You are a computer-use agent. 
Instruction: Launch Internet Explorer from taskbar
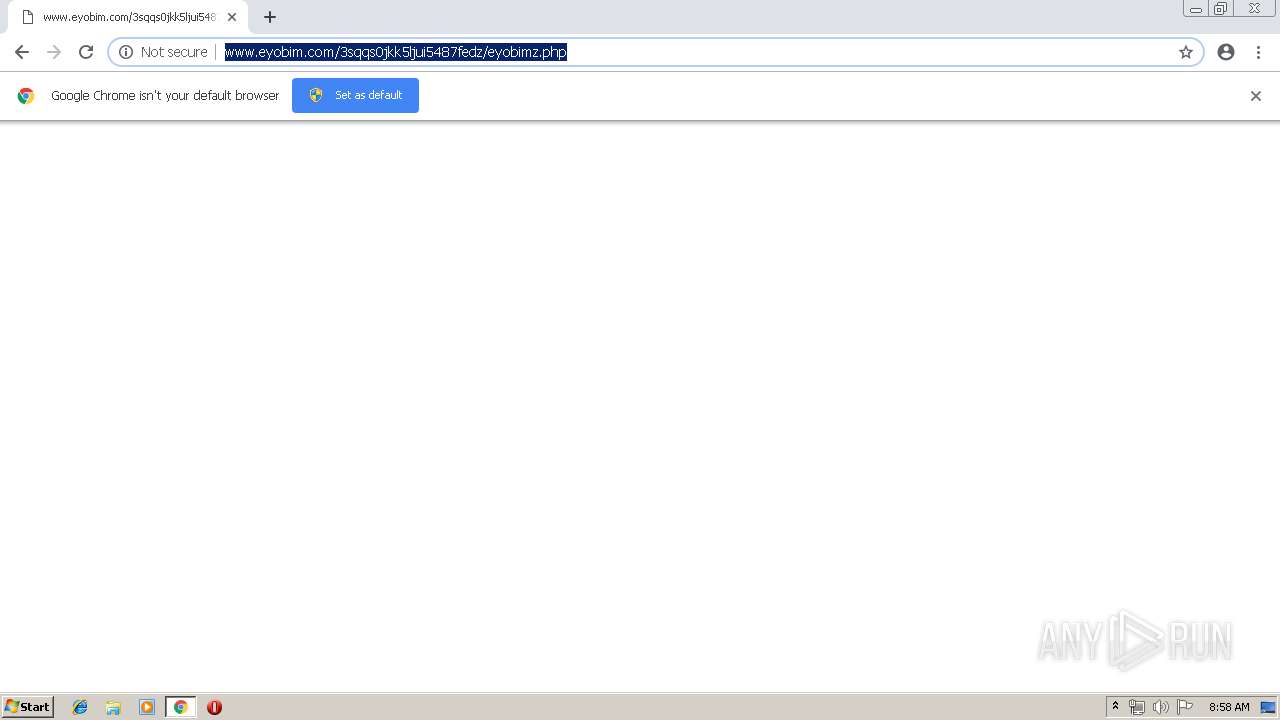80,707
